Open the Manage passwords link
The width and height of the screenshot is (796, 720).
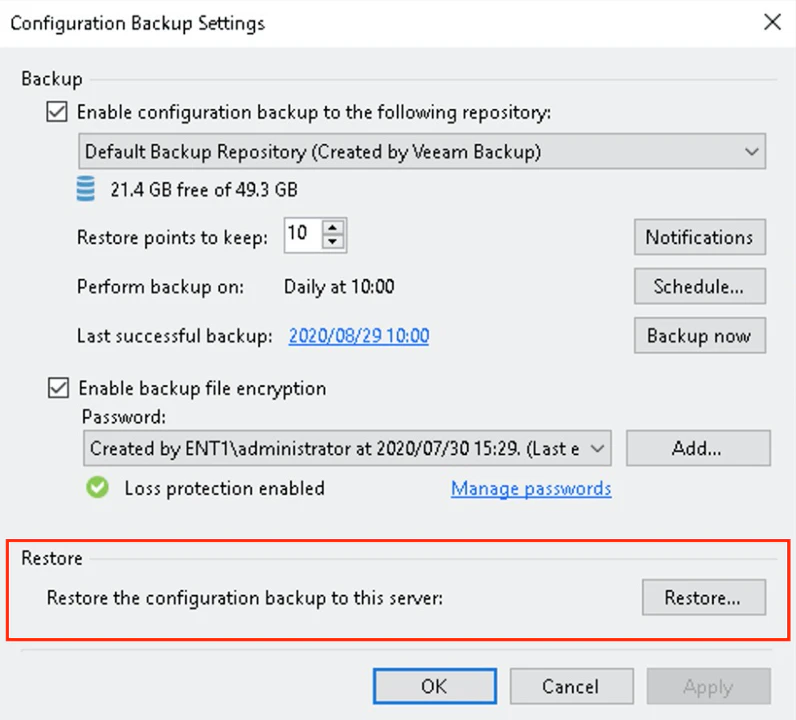[531, 488]
